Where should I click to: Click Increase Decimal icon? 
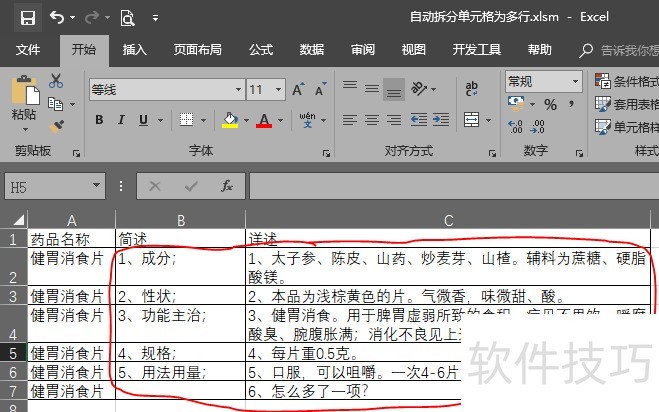[515, 126]
